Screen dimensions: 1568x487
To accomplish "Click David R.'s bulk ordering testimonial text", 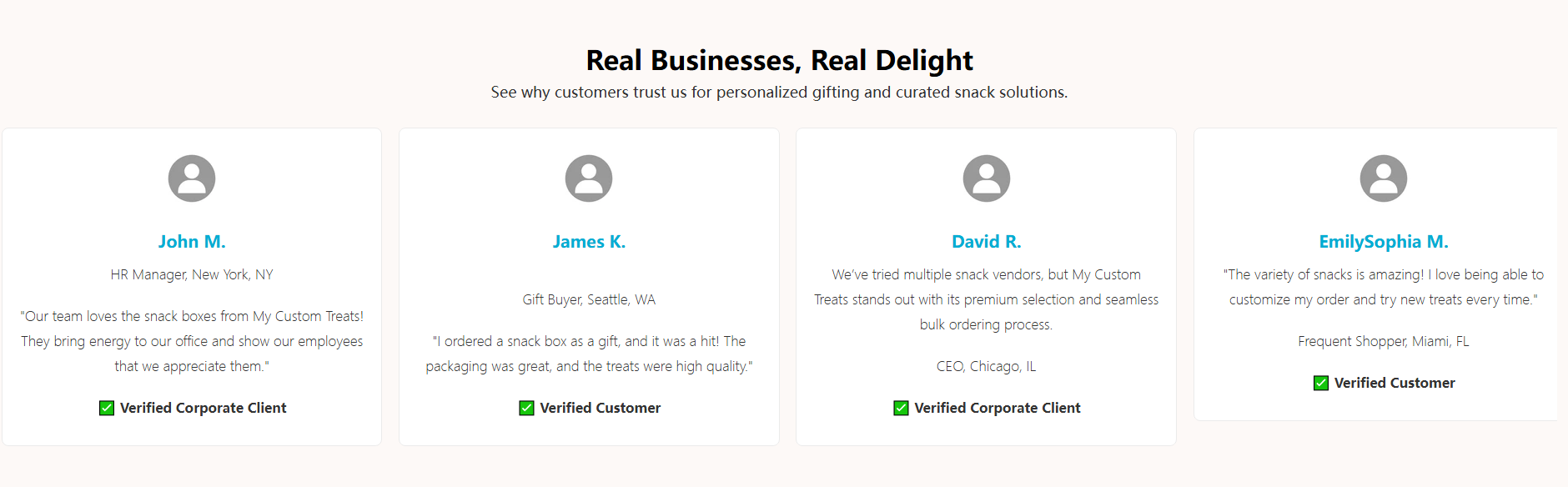I will click(986, 299).
